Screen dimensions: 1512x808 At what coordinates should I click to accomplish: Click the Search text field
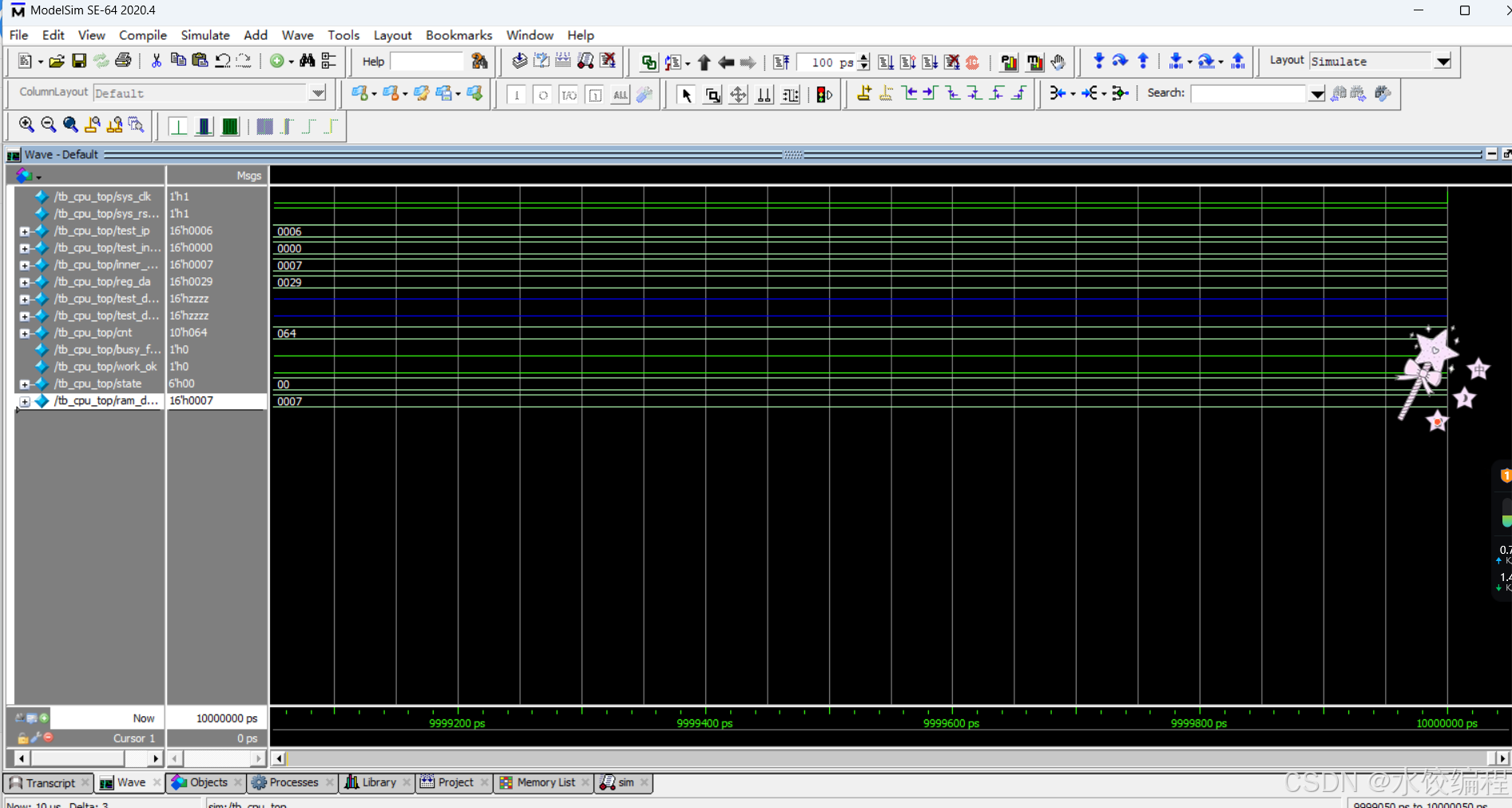pyautogui.click(x=1249, y=94)
